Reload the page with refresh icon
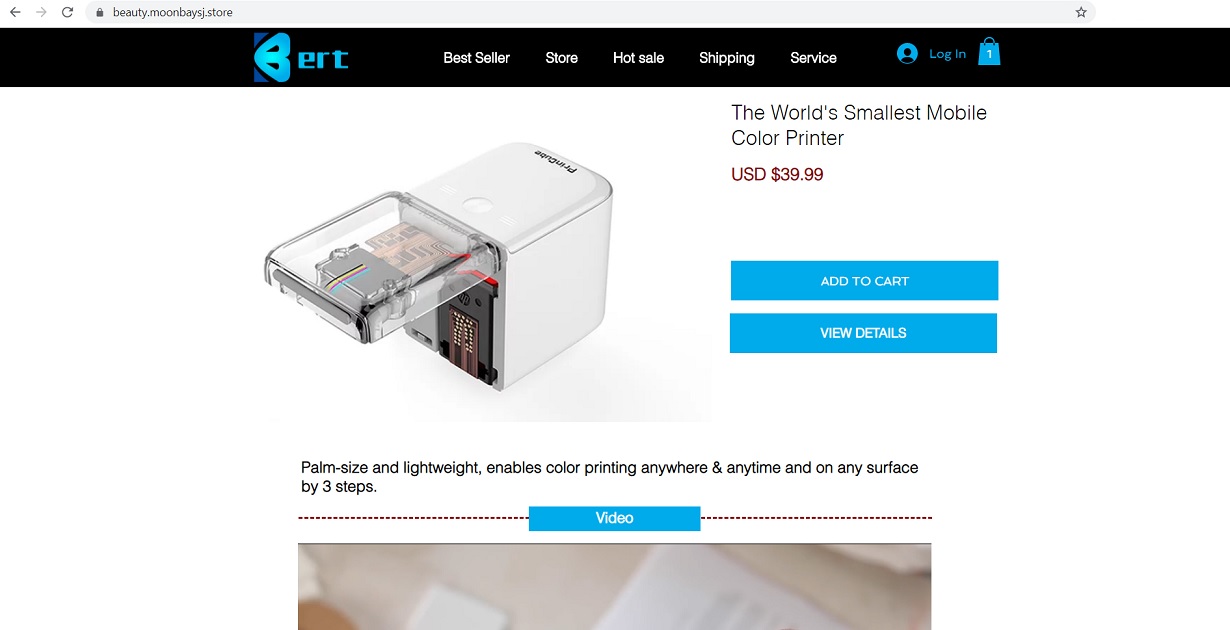Image resolution: width=1230 pixels, height=630 pixels. (67, 12)
